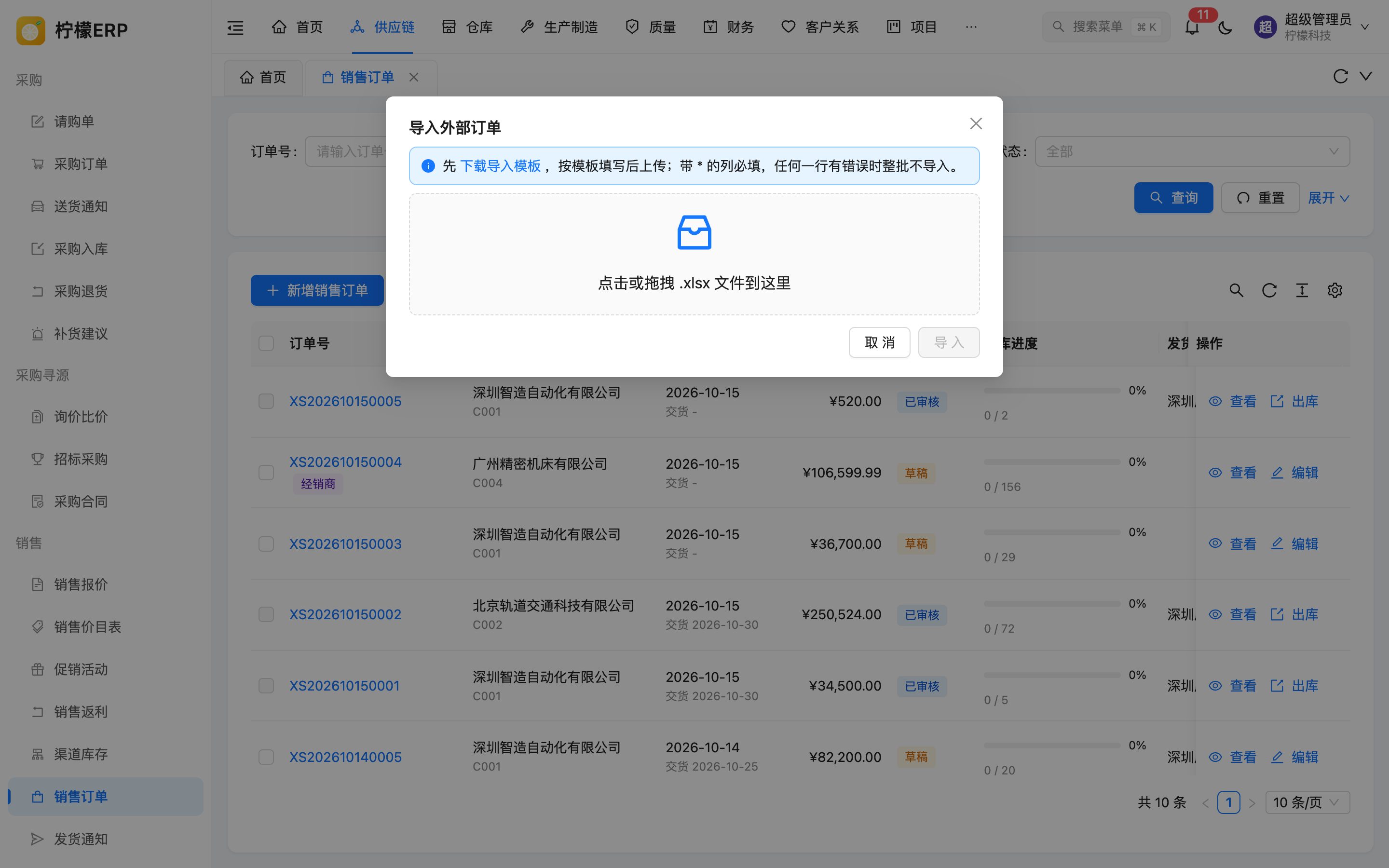Click 下载导入模板 link

tap(500, 166)
